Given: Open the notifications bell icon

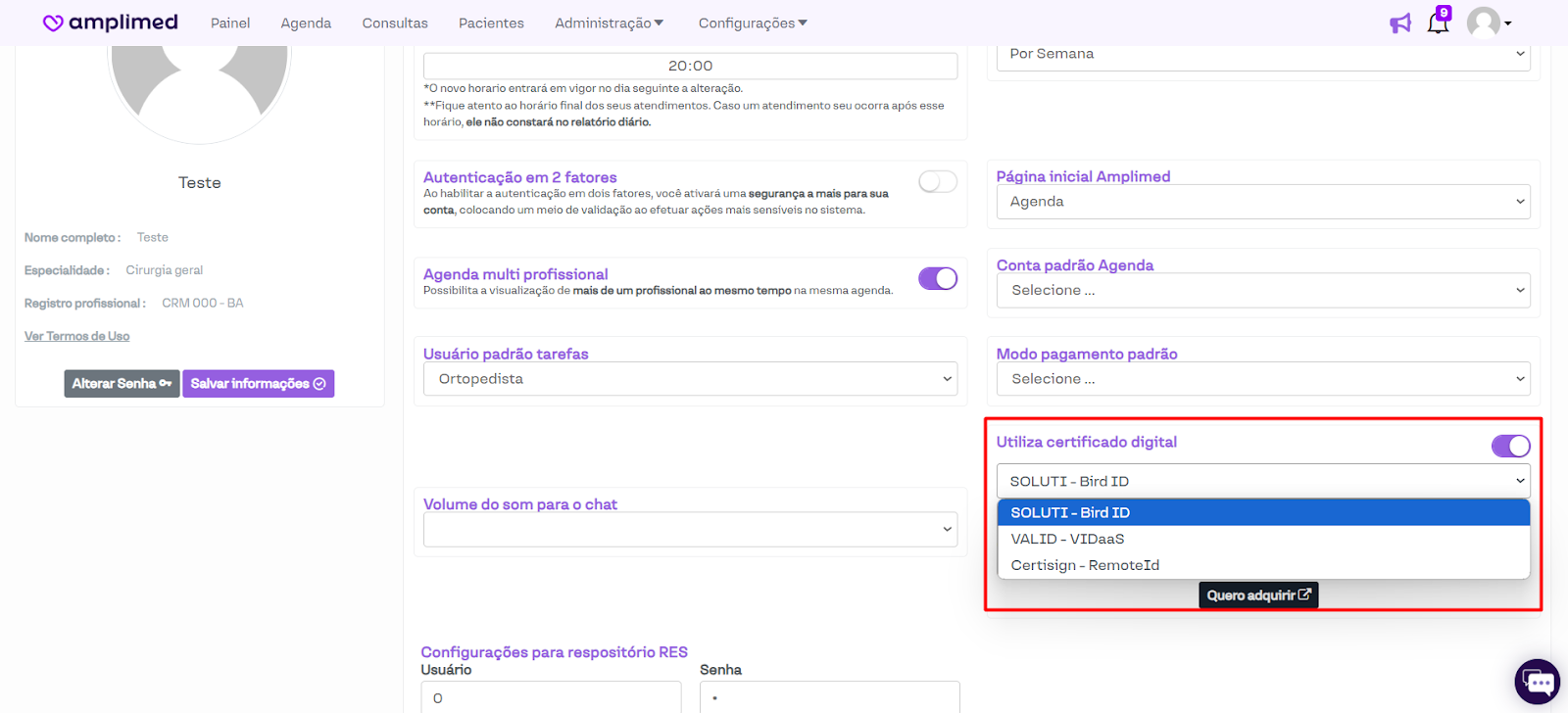Looking at the screenshot, I should [x=1438, y=24].
